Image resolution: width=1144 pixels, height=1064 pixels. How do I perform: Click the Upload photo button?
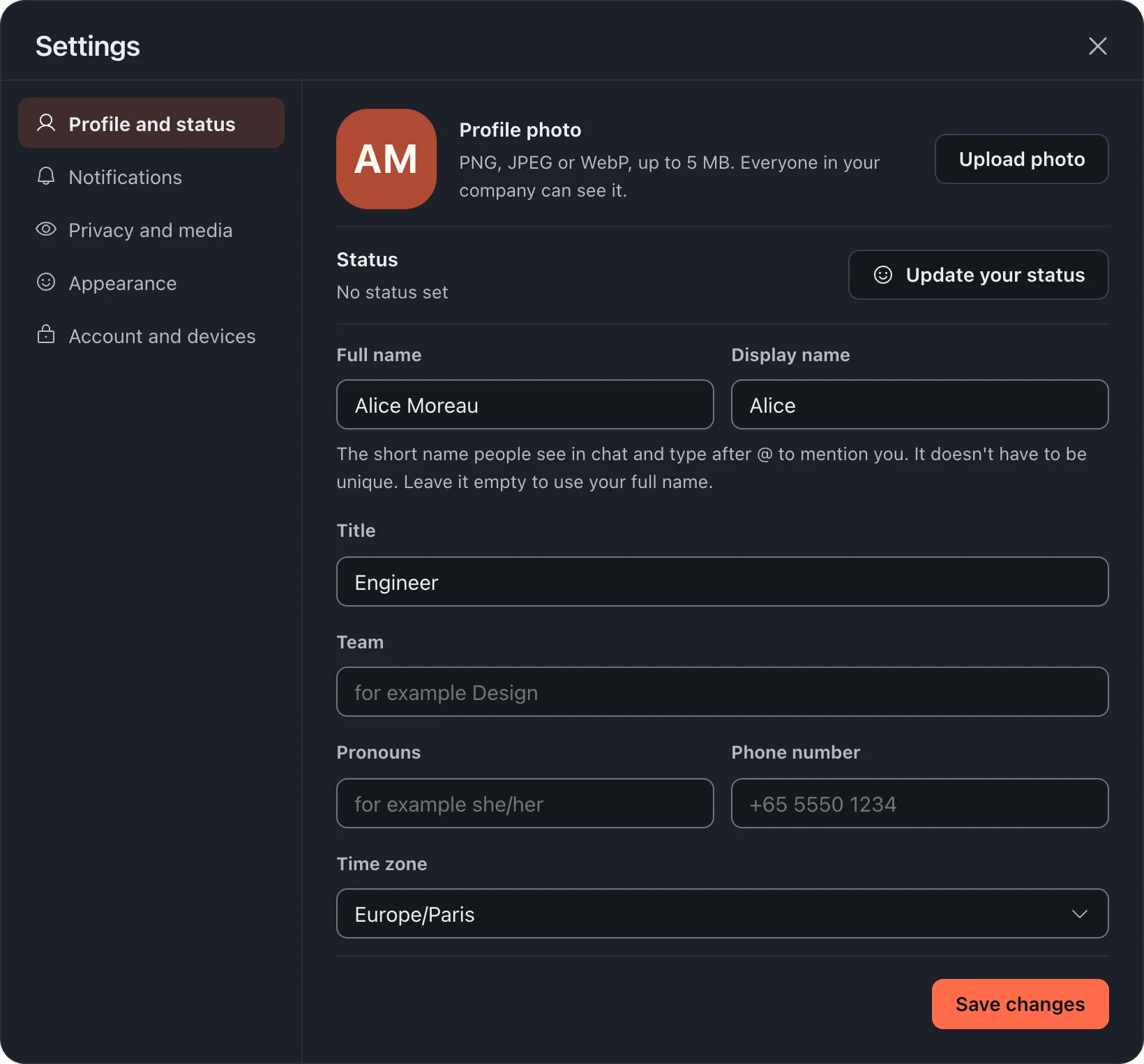(1021, 159)
